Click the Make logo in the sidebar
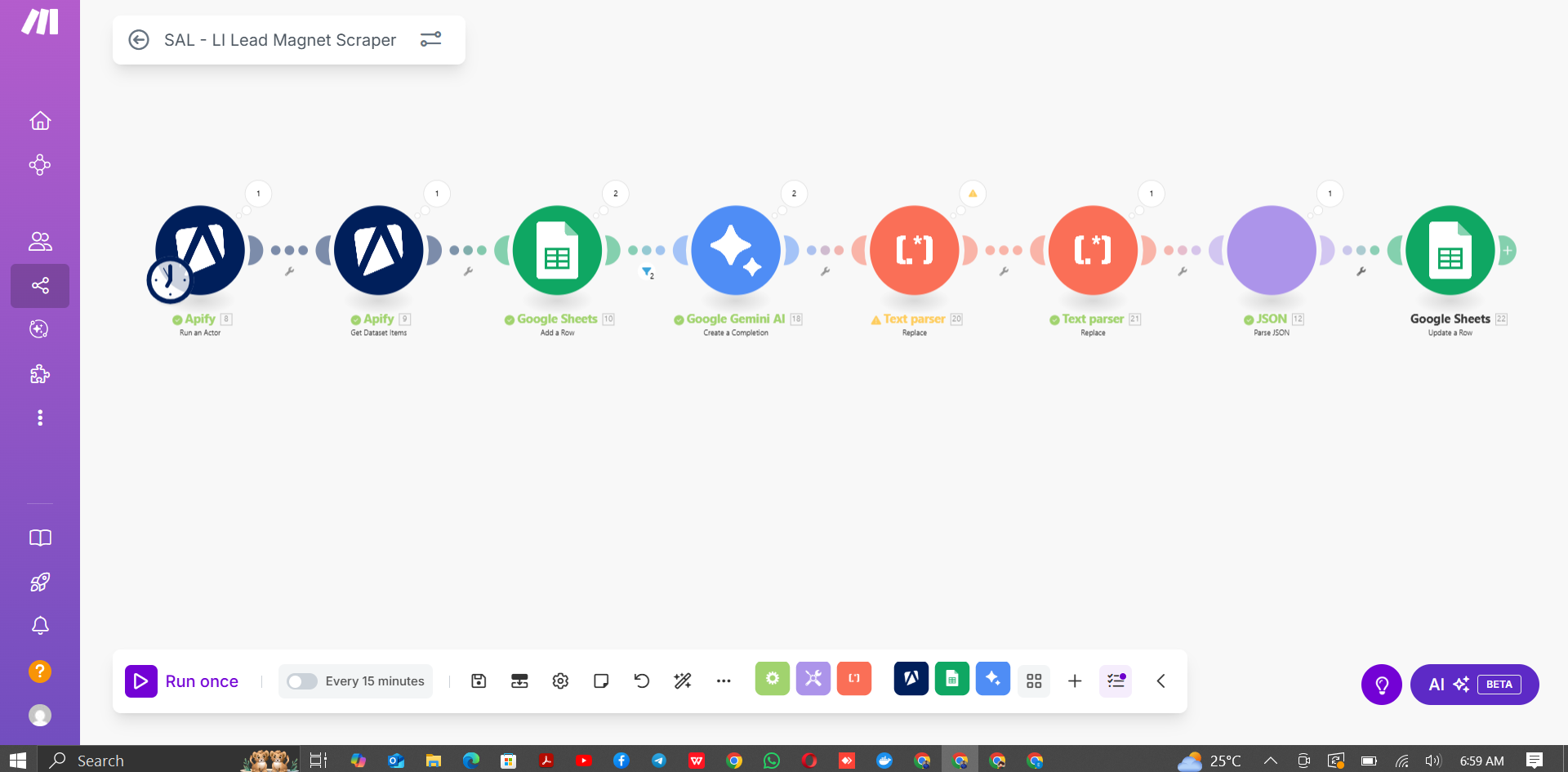The height and width of the screenshot is (772, 1568). pyautogui.click(x=40, y=22)
